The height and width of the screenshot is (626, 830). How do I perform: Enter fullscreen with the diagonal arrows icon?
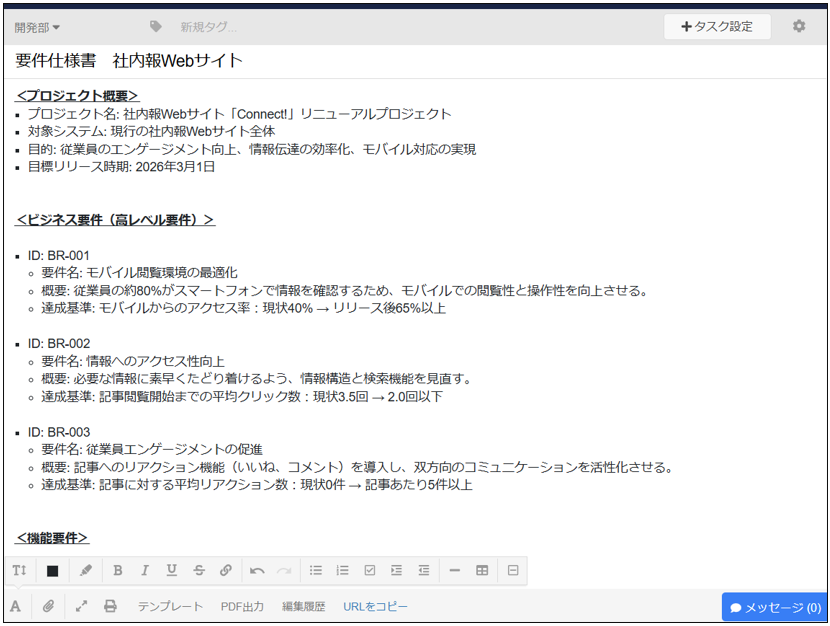coord(82,605)
